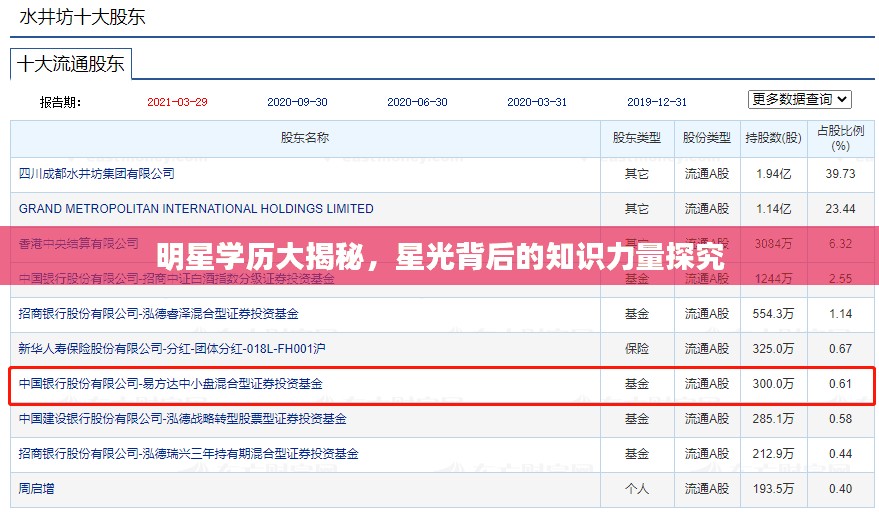Click the 212.9万 holdings cell
The height and width of the screenshot is (512, 879).
pyautogui.click(x=774, y=454)
